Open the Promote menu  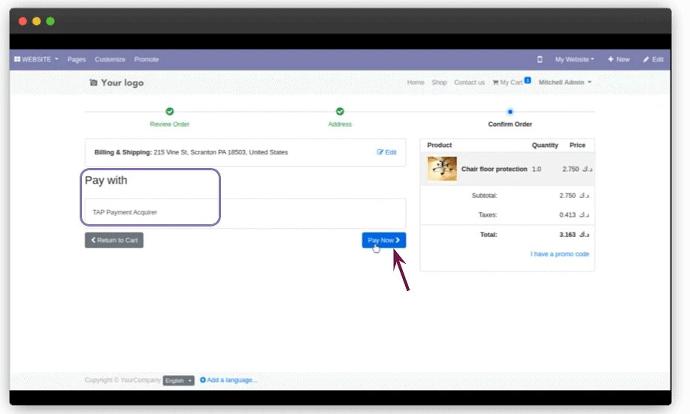pyautogui.click(x=147, y=59)
